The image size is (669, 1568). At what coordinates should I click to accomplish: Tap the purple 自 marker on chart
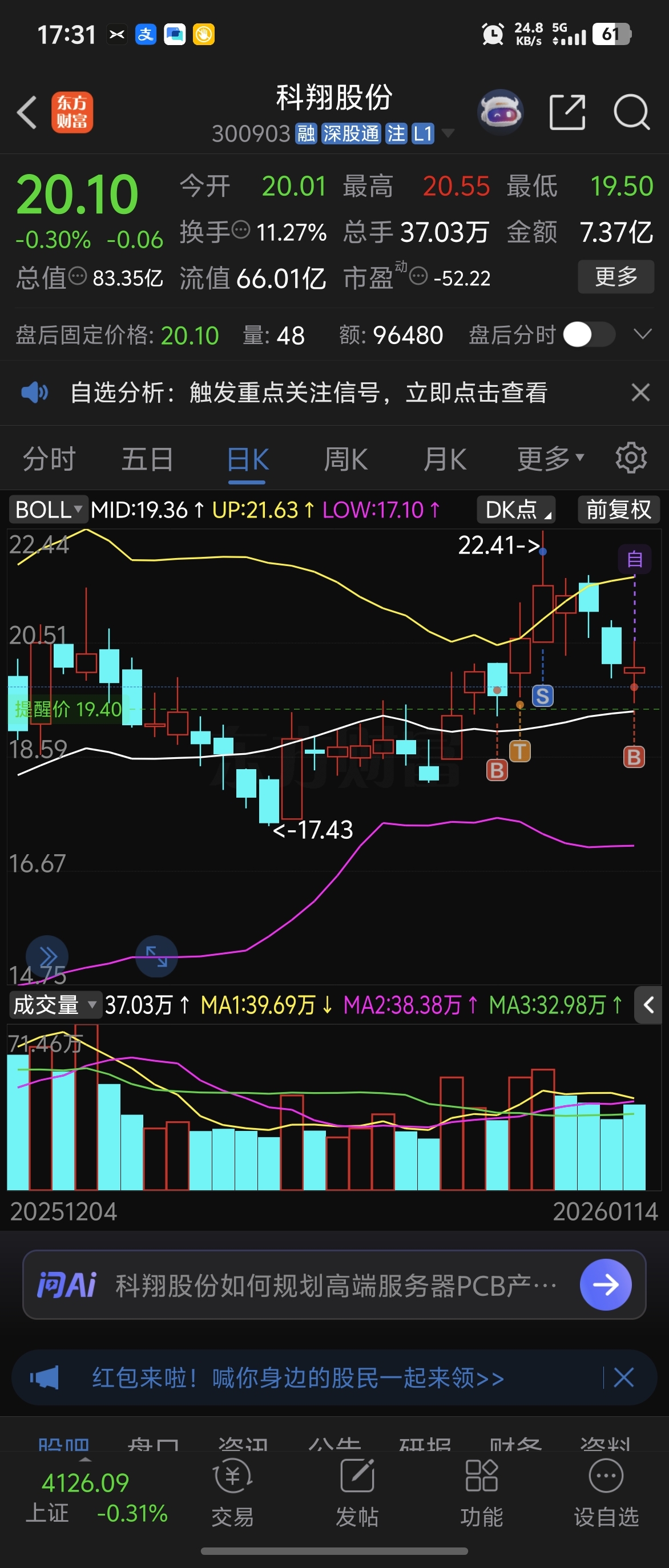(634, 559)
